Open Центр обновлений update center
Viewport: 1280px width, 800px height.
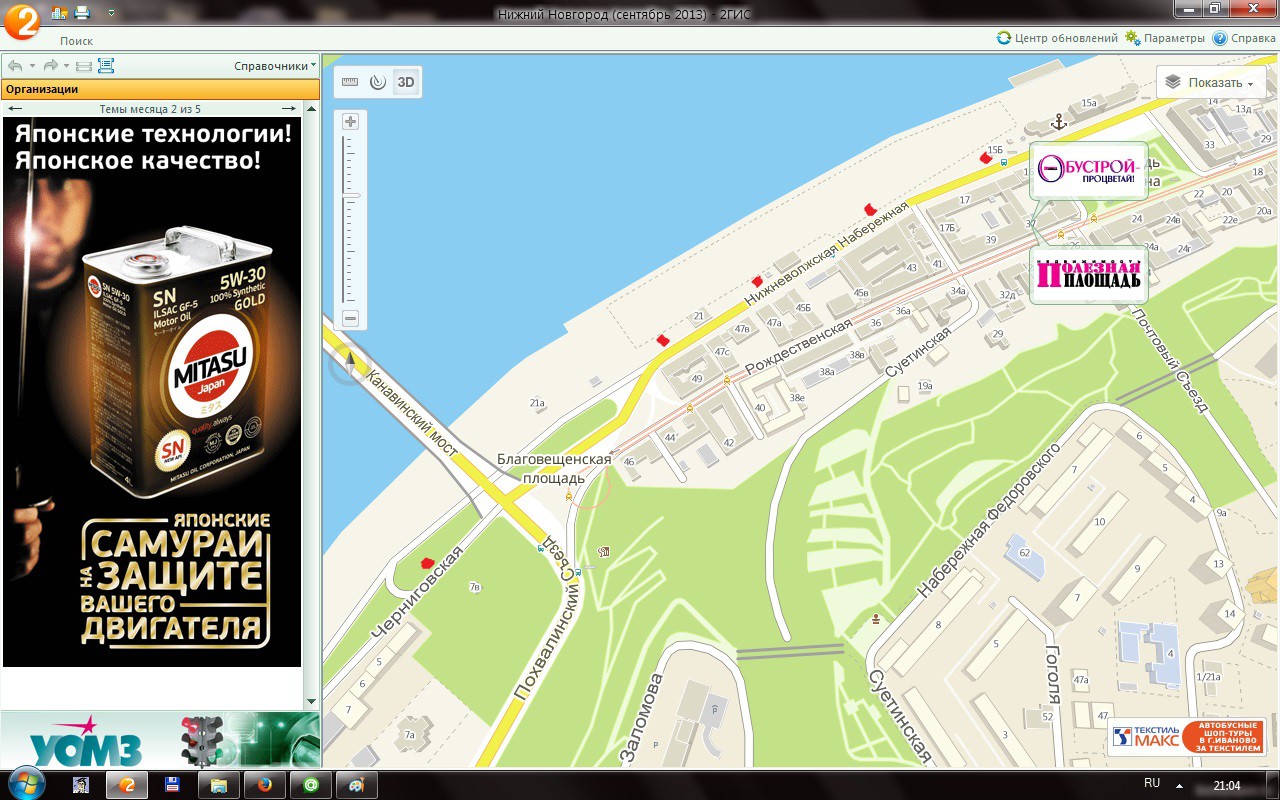pyautogui.click(x=1057, y=38)
